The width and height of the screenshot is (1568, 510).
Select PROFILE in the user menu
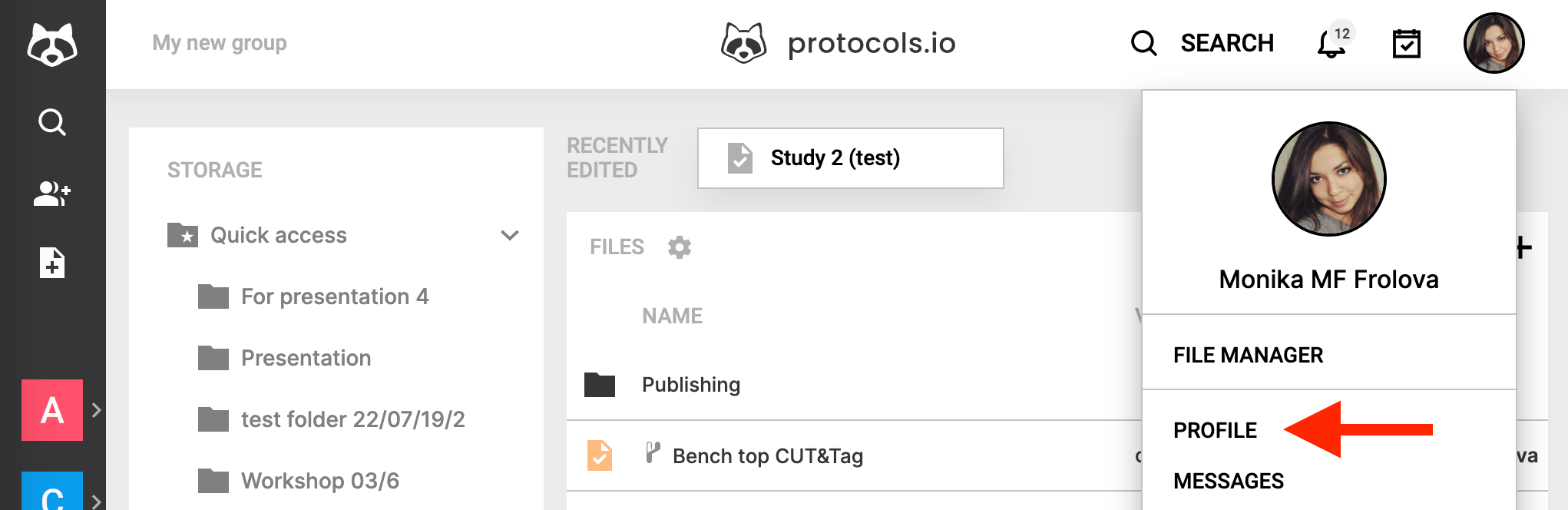pyautogui.click(x=1215, y=430)
